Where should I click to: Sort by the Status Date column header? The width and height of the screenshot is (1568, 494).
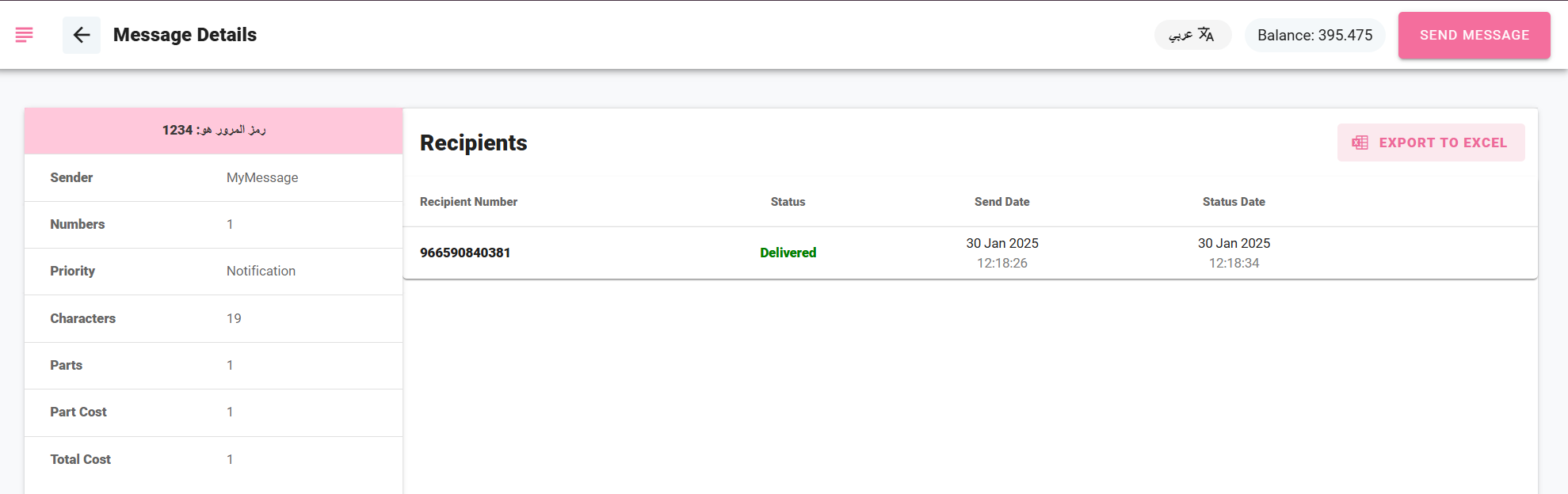coord(1234,202)
